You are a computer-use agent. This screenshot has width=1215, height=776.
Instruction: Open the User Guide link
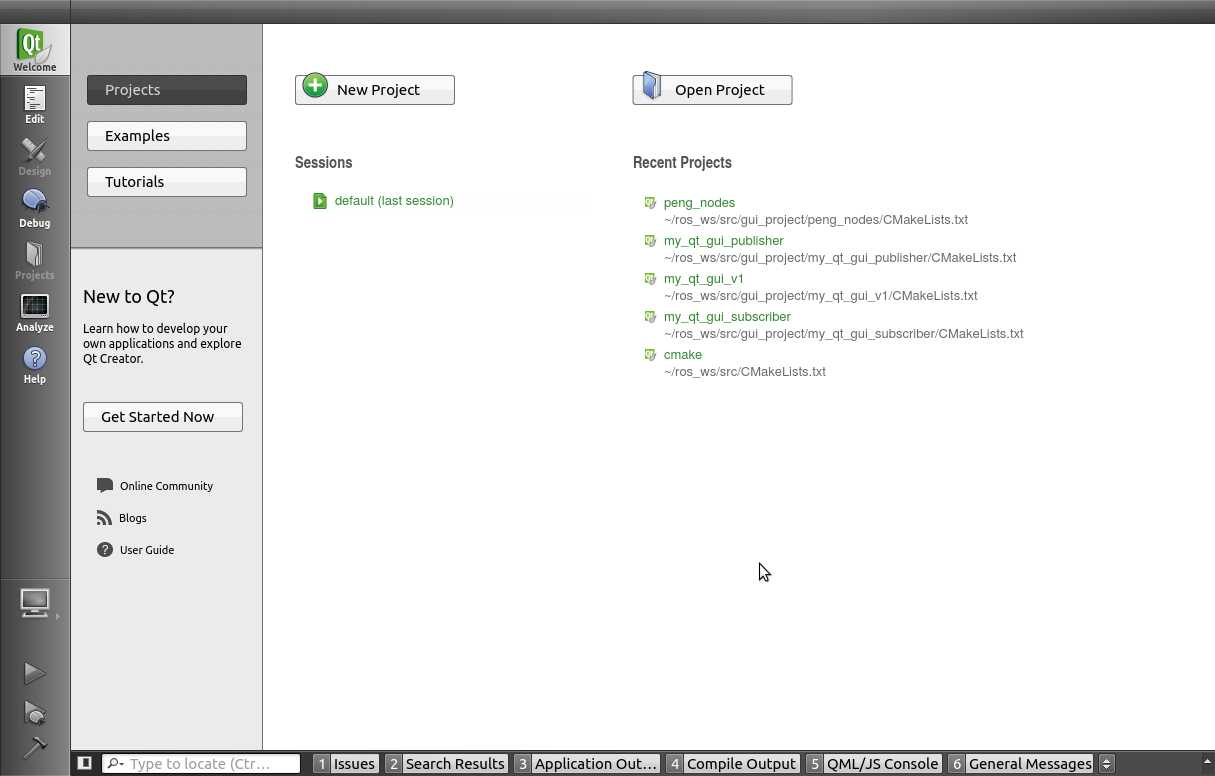pyautogui.click(x=147, y=550)
